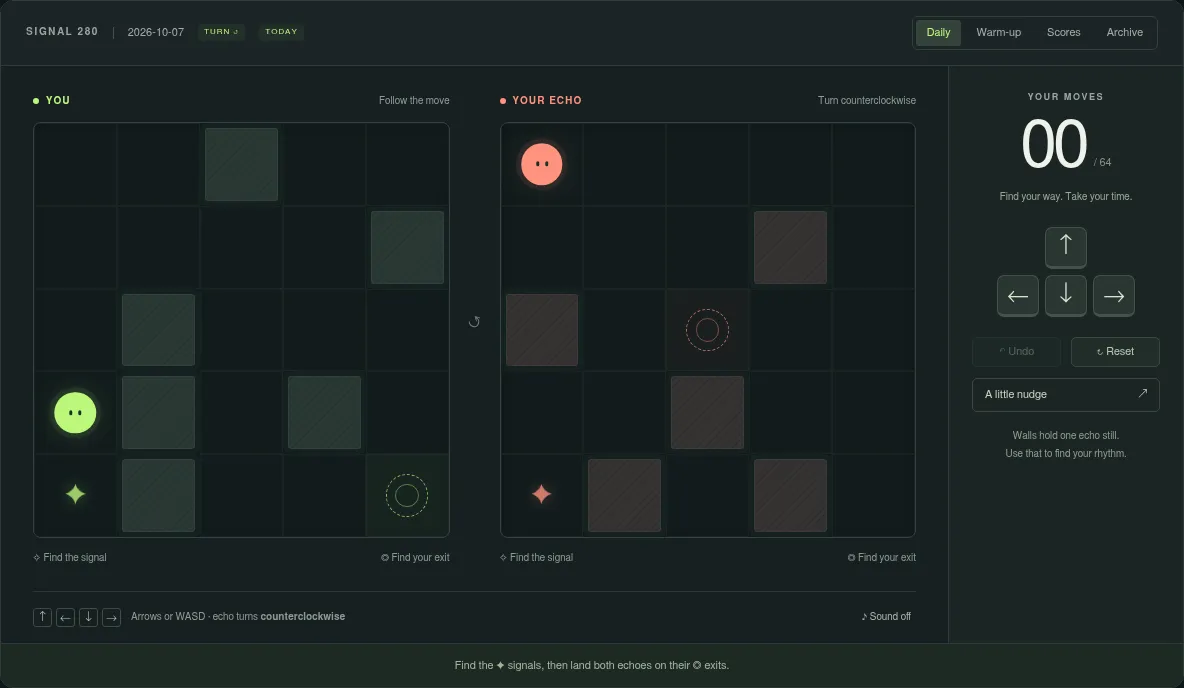The image size is (1184, 688).
Task: Switch to the Warm-up tab
Action: click(x=998, y=32)
